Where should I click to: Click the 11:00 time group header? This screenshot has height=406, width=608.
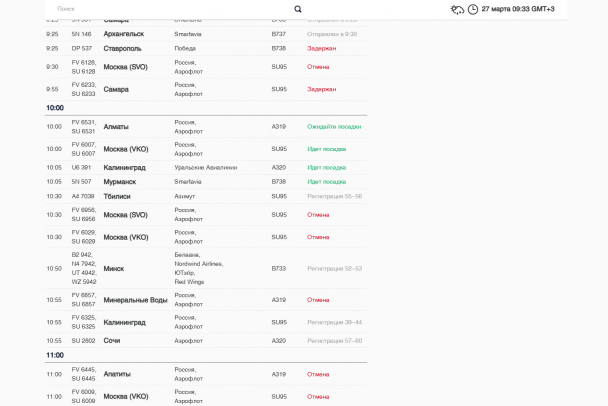point(55,355)
